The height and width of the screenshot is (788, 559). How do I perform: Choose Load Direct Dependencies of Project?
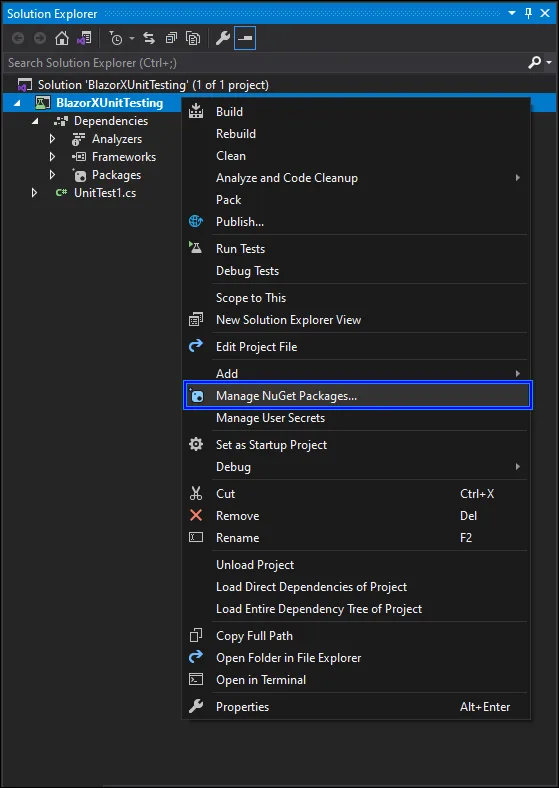(x=356, y=587)
